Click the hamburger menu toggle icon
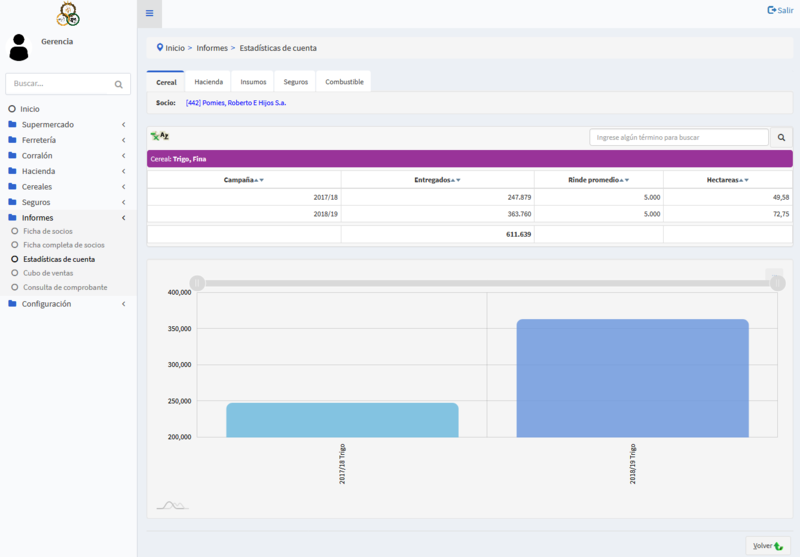Image resolution: width=800 pixels, height=557 pixels. (x=149, y=13)
